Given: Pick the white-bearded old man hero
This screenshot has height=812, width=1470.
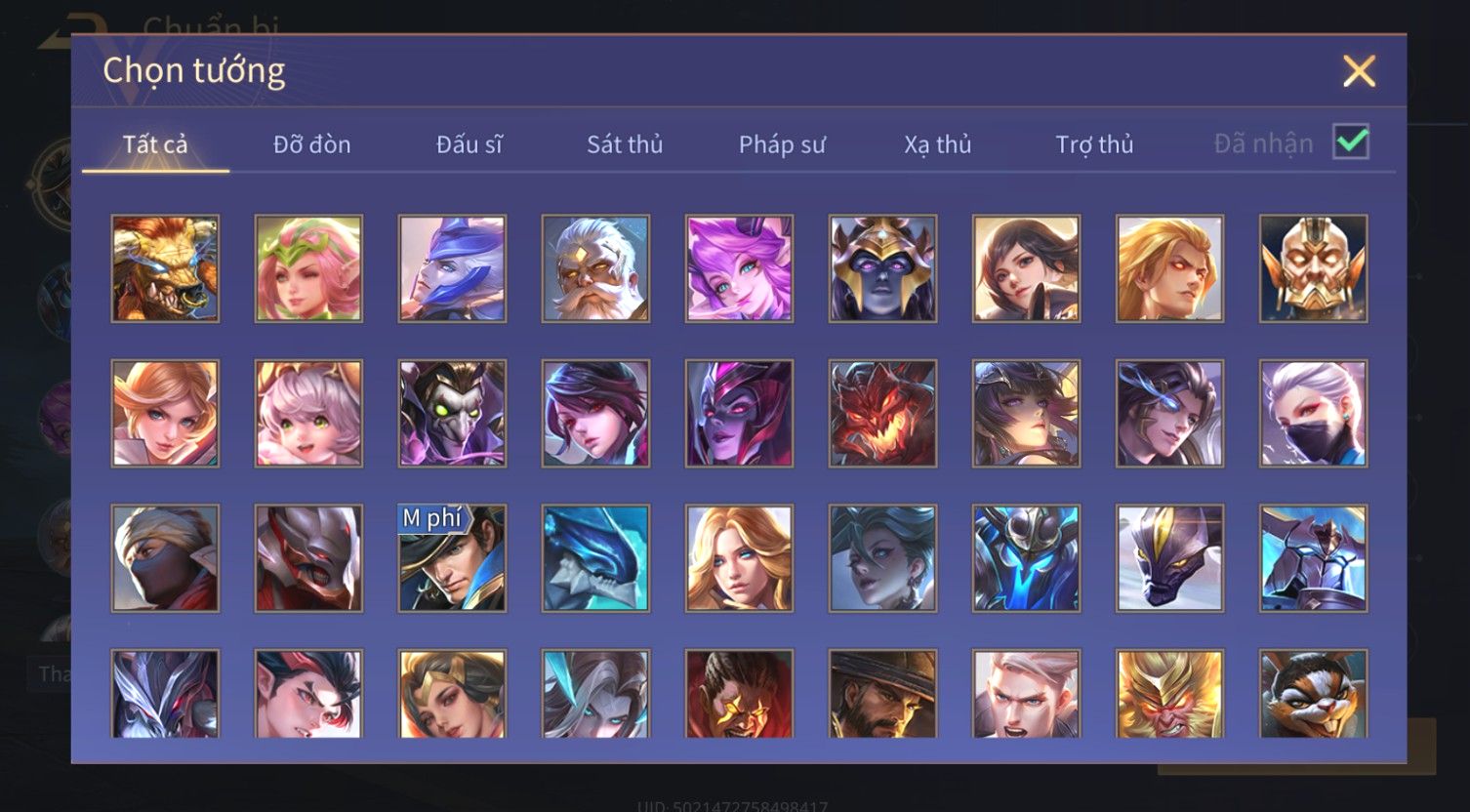Looking at the screenshot, I should pyautogui.click(x=595, y=268).
